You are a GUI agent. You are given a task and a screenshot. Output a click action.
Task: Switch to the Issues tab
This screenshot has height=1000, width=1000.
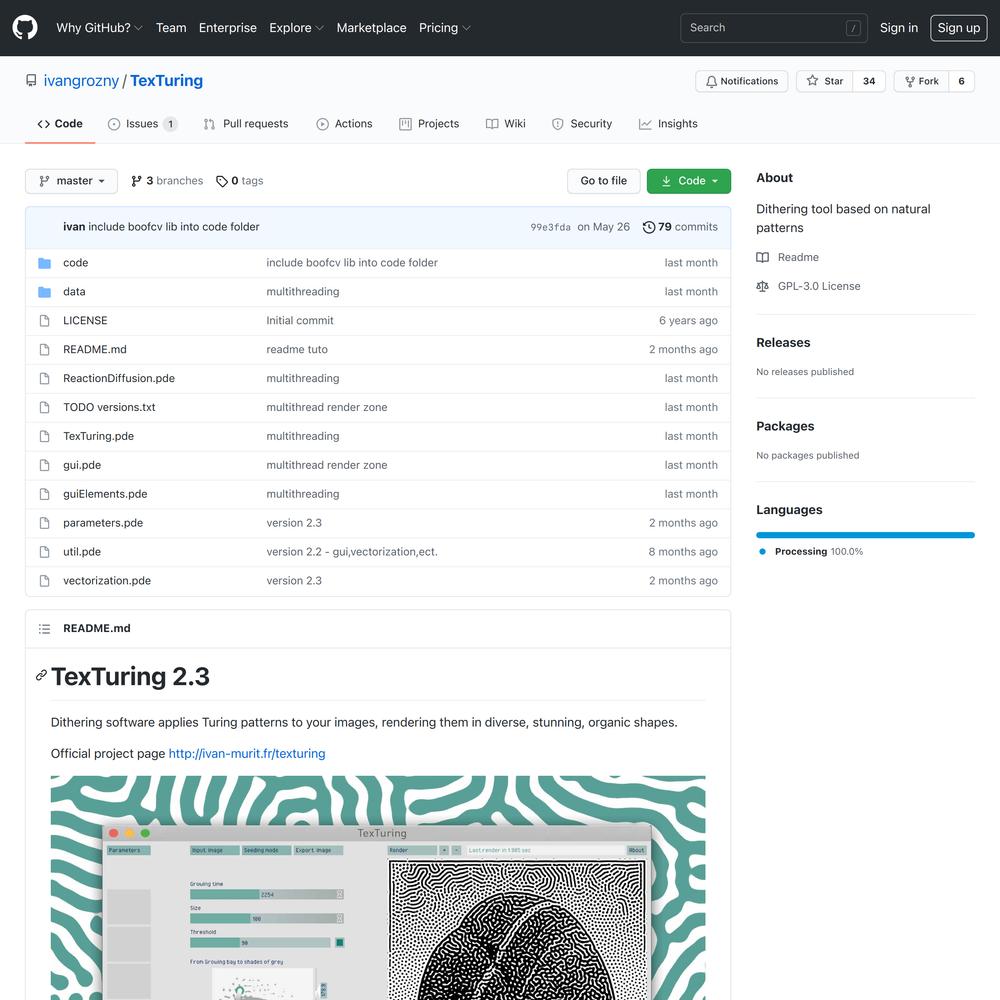point(142,124)
